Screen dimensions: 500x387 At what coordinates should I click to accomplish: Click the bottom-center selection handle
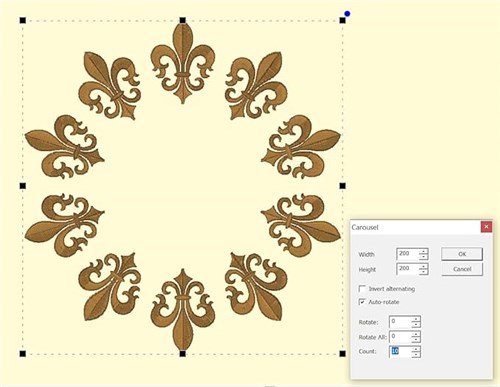coord(183,353)
